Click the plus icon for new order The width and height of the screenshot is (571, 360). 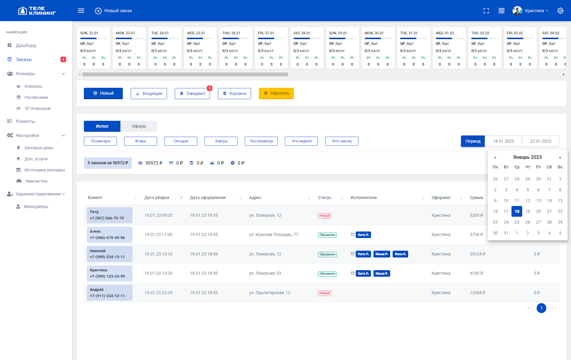point(98,11)
